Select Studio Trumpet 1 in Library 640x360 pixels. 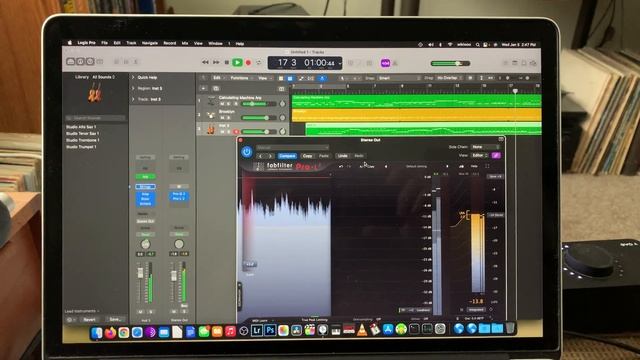pyautogui.click(x=81, y=147)
